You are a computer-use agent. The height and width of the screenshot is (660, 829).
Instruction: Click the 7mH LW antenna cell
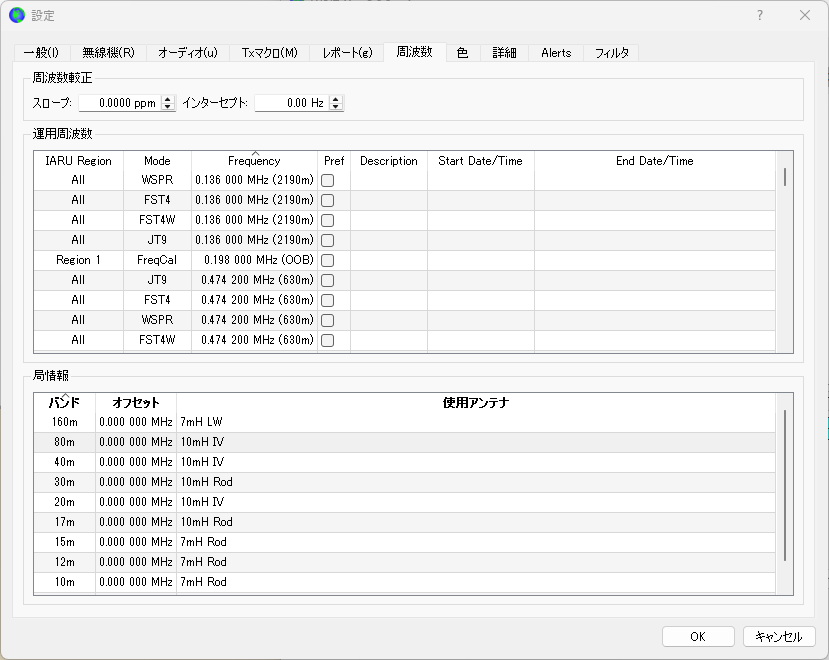pos(476,422)
